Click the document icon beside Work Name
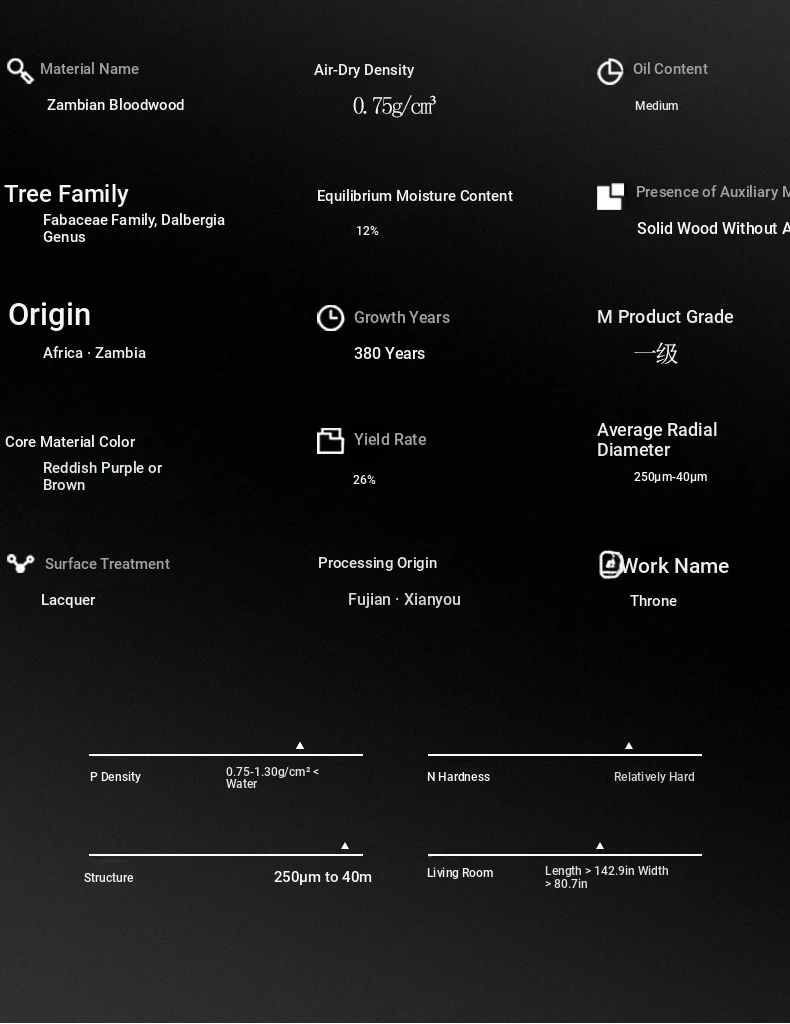 coord(610,565)
